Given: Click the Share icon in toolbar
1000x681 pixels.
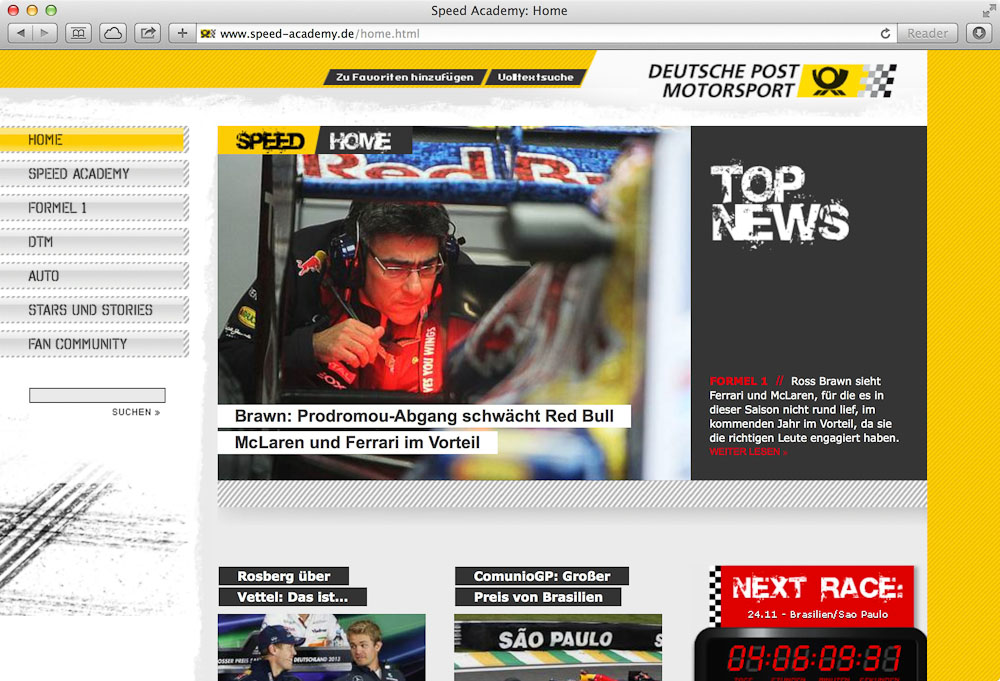Looking at the screenshot, I should click(147, 33).
